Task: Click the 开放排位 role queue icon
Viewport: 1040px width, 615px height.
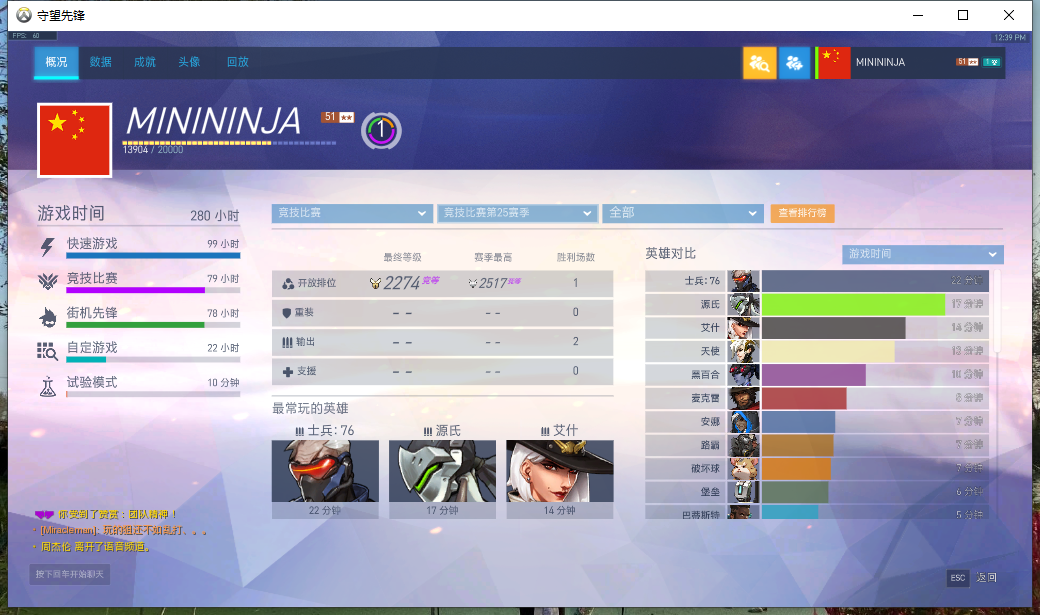Action: [288, 284]
